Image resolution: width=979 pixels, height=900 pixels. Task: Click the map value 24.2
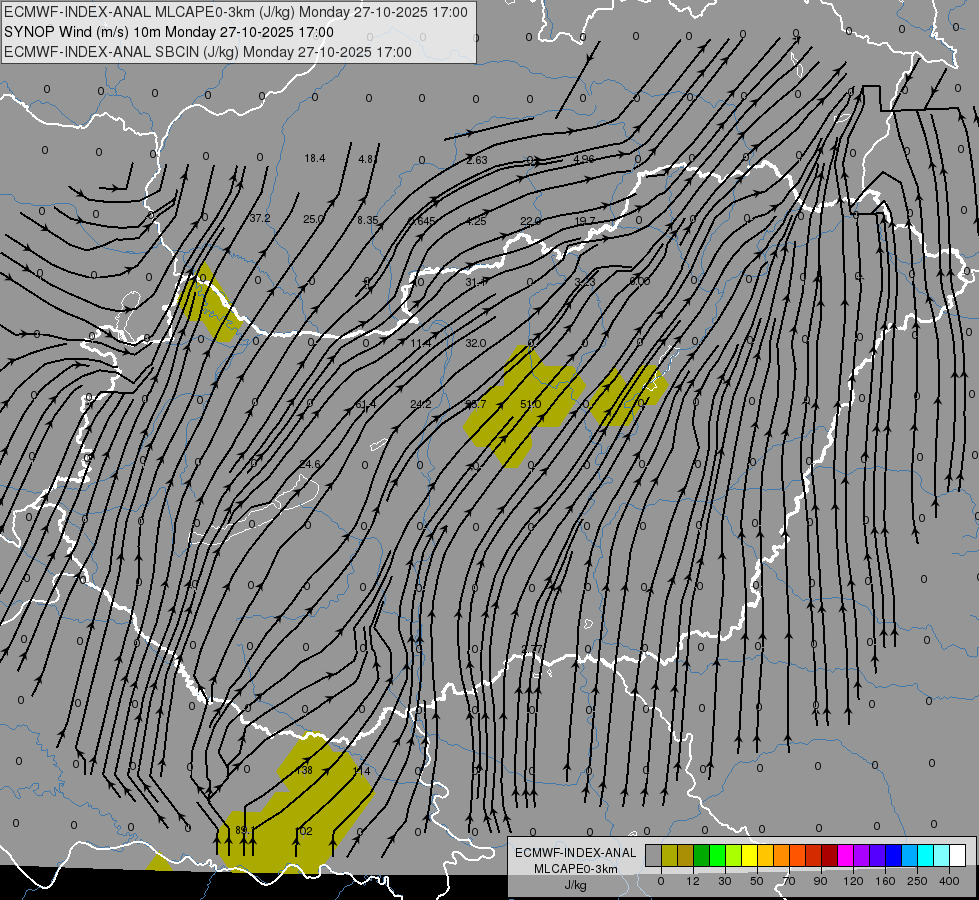tap(420, 405)
